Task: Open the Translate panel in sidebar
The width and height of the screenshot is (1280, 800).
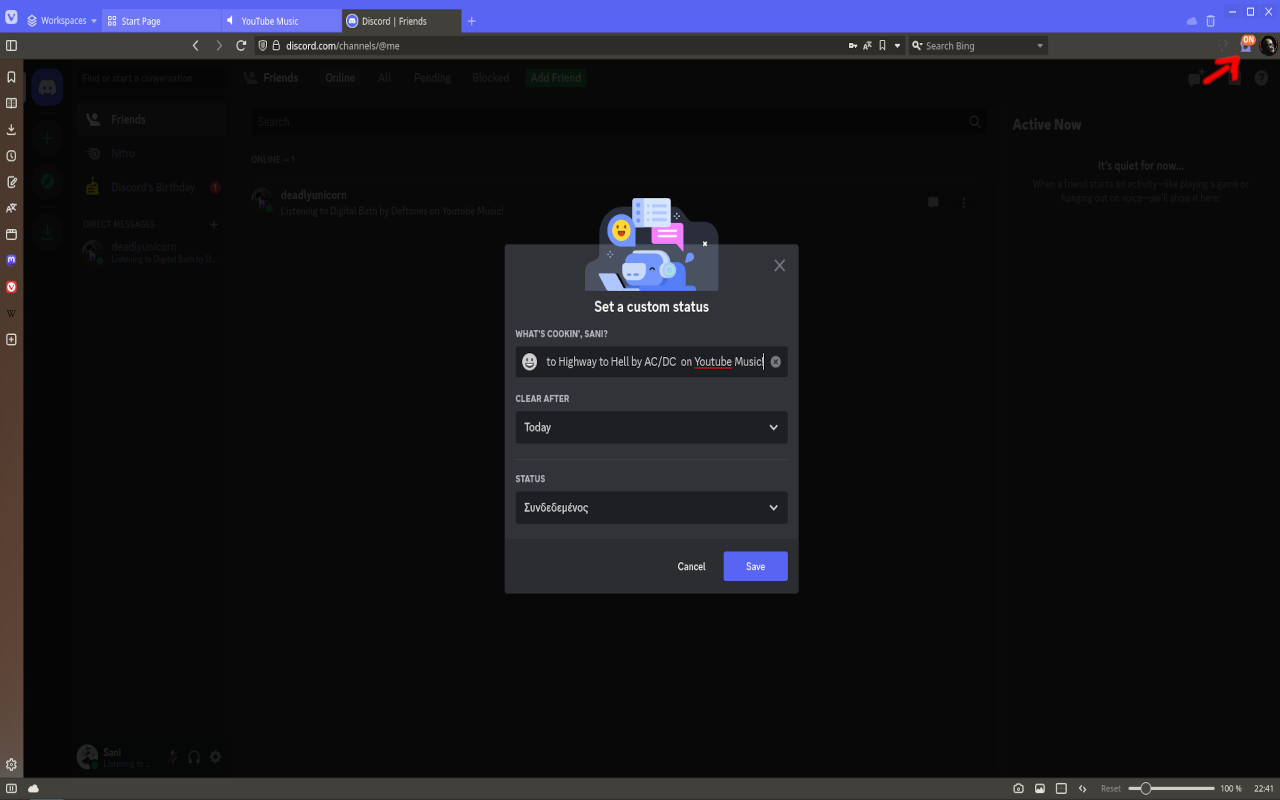Action: 11,208
